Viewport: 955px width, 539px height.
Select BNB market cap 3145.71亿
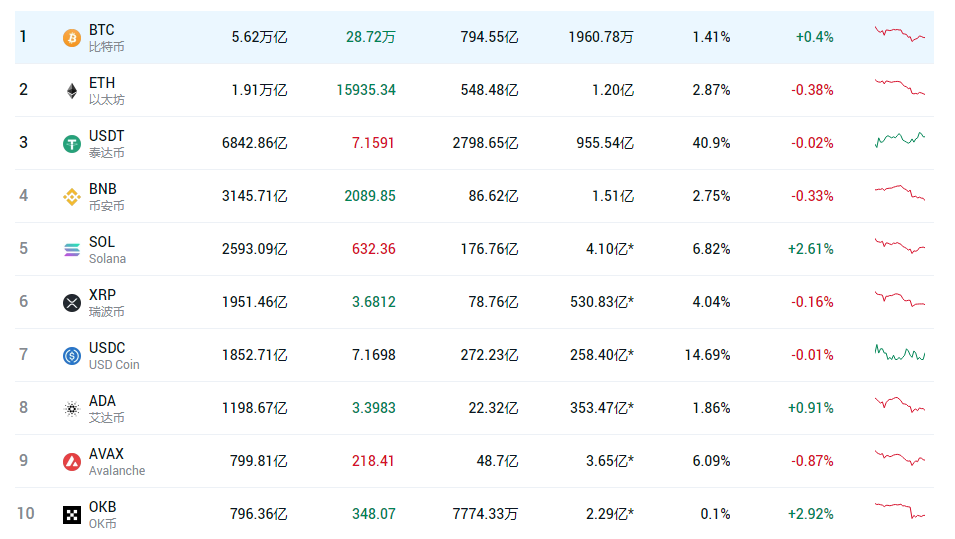coord(255,196)
